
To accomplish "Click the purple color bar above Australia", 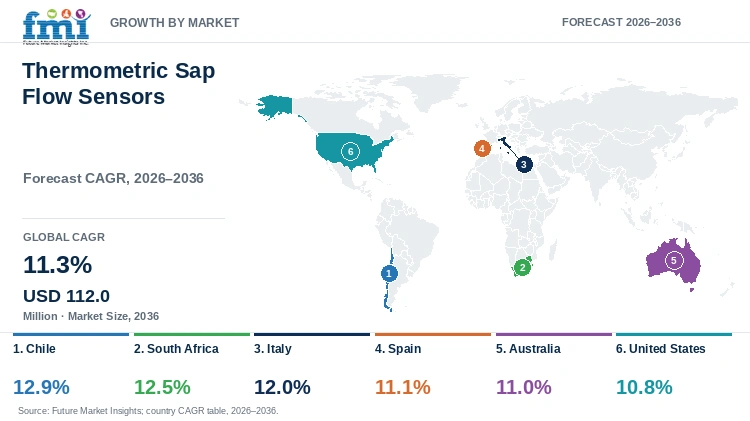I will click(554, 334).
